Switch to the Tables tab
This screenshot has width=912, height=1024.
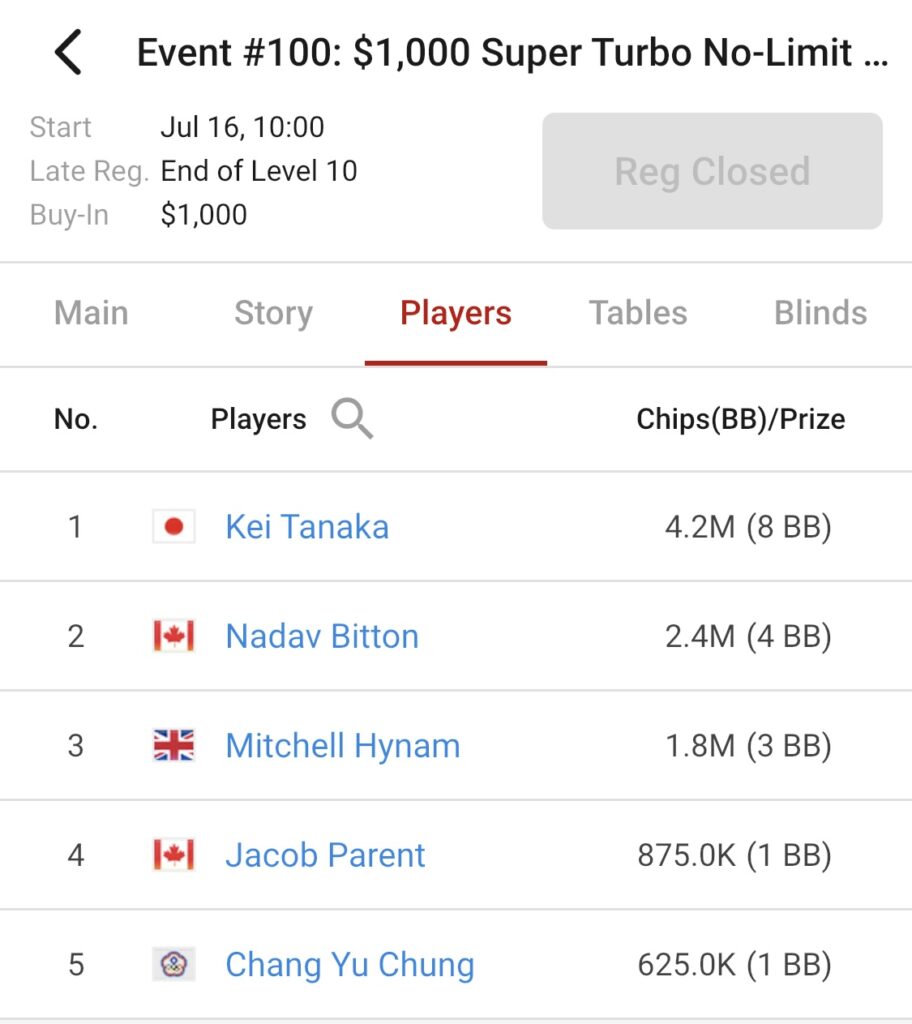pos(638,313)
